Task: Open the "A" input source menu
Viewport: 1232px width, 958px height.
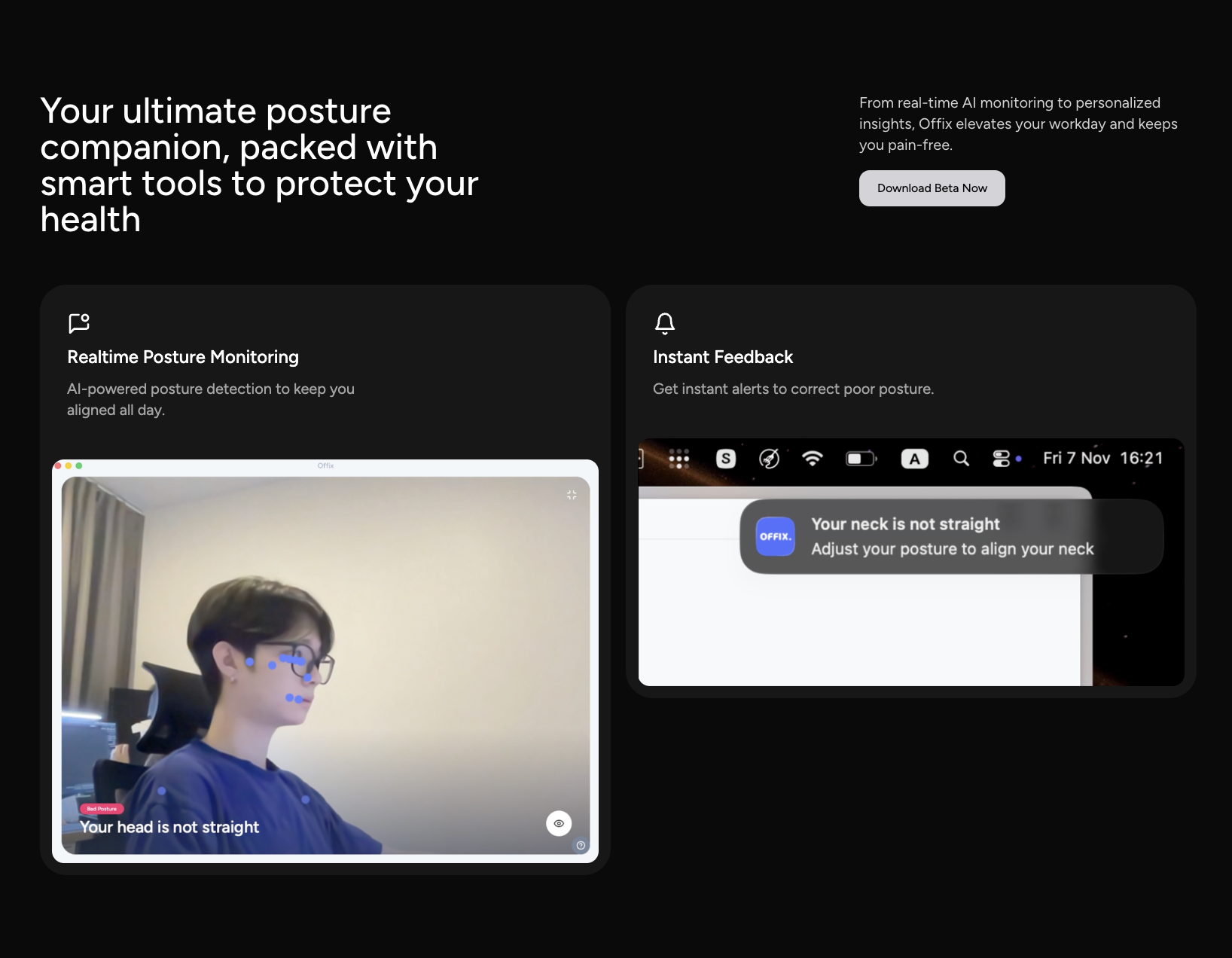Action: point(914,458)
